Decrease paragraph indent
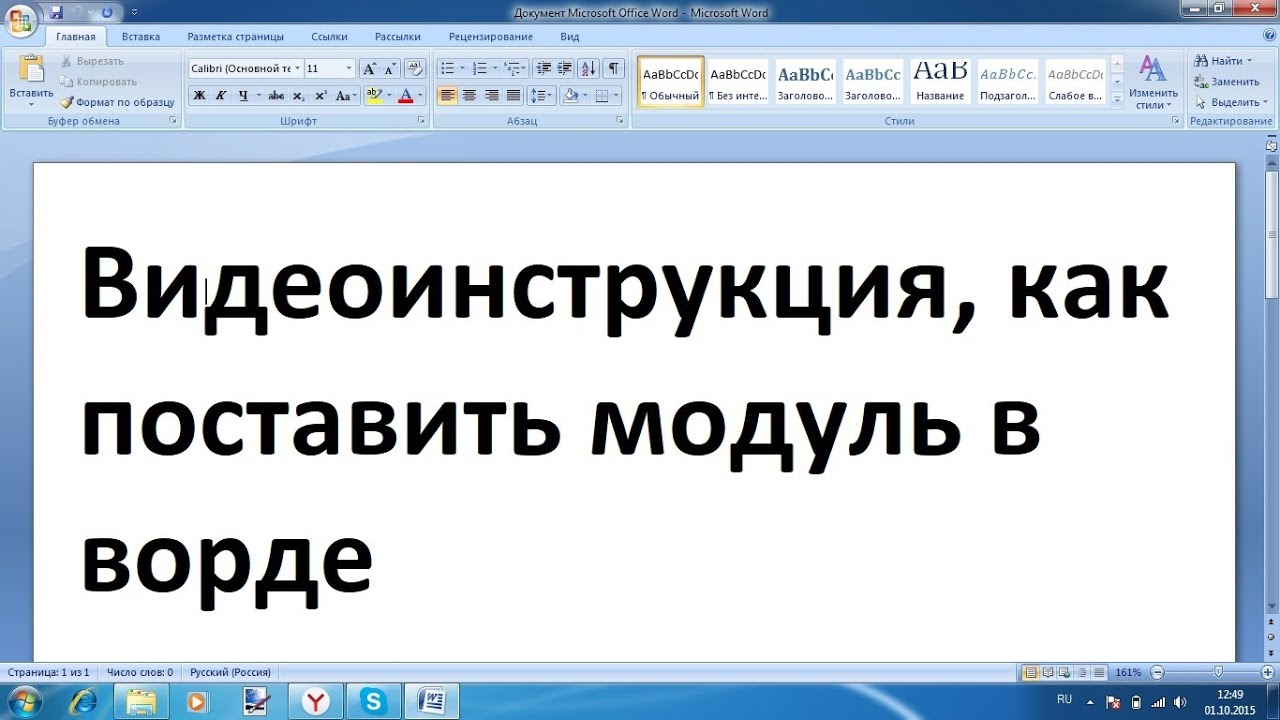The image size is (1280, 720). (544, 68)
